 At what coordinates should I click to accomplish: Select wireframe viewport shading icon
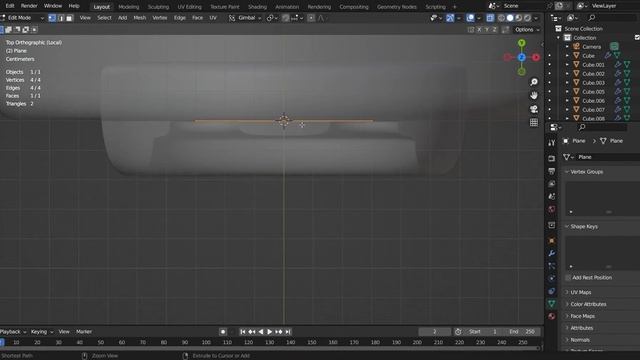coord(501,18)
